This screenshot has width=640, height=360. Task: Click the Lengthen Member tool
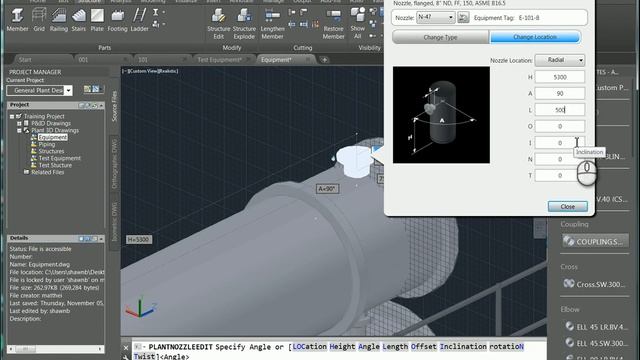pos(272,24)
